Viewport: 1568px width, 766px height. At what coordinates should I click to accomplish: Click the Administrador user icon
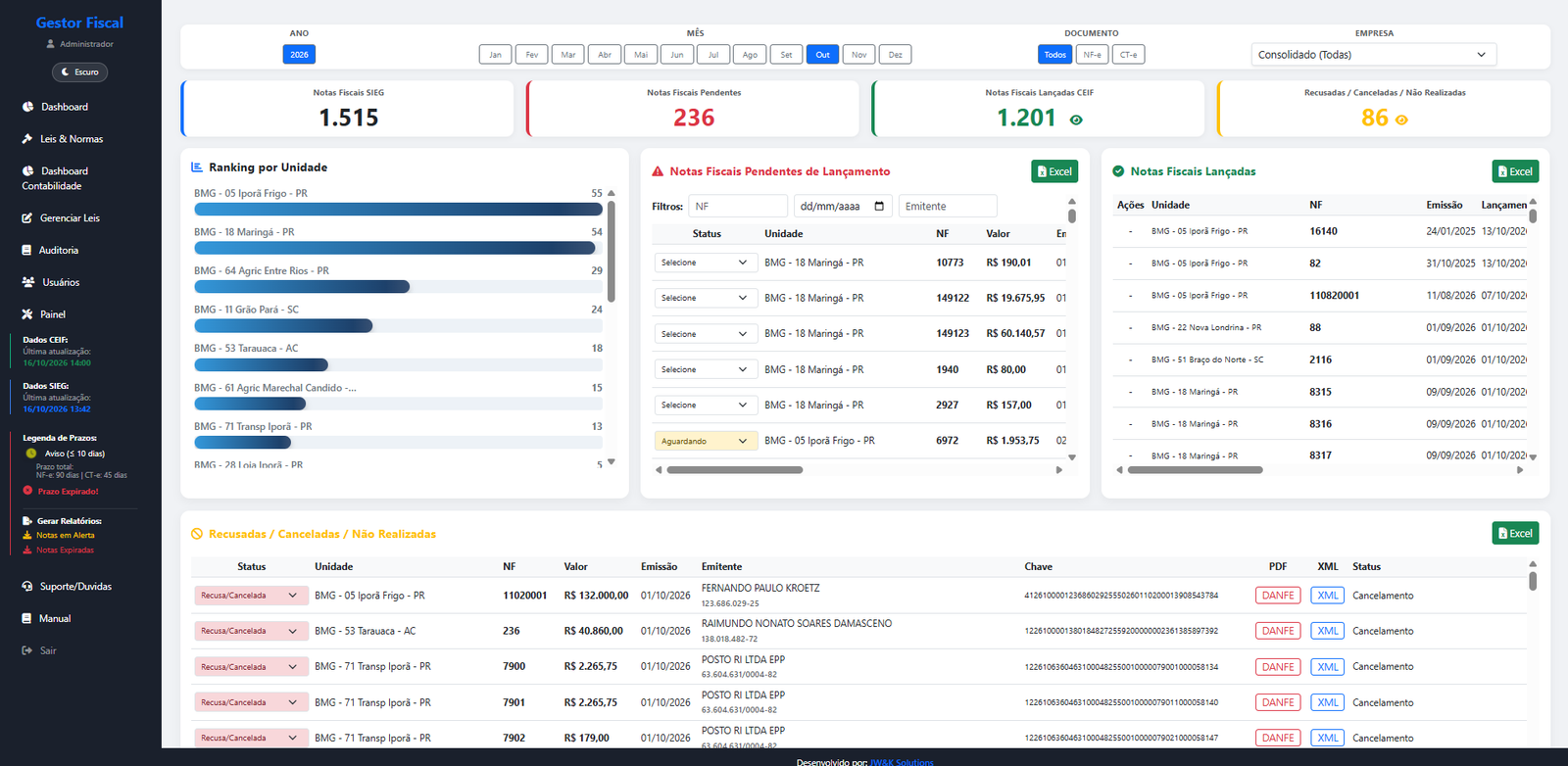coord(51,44)
